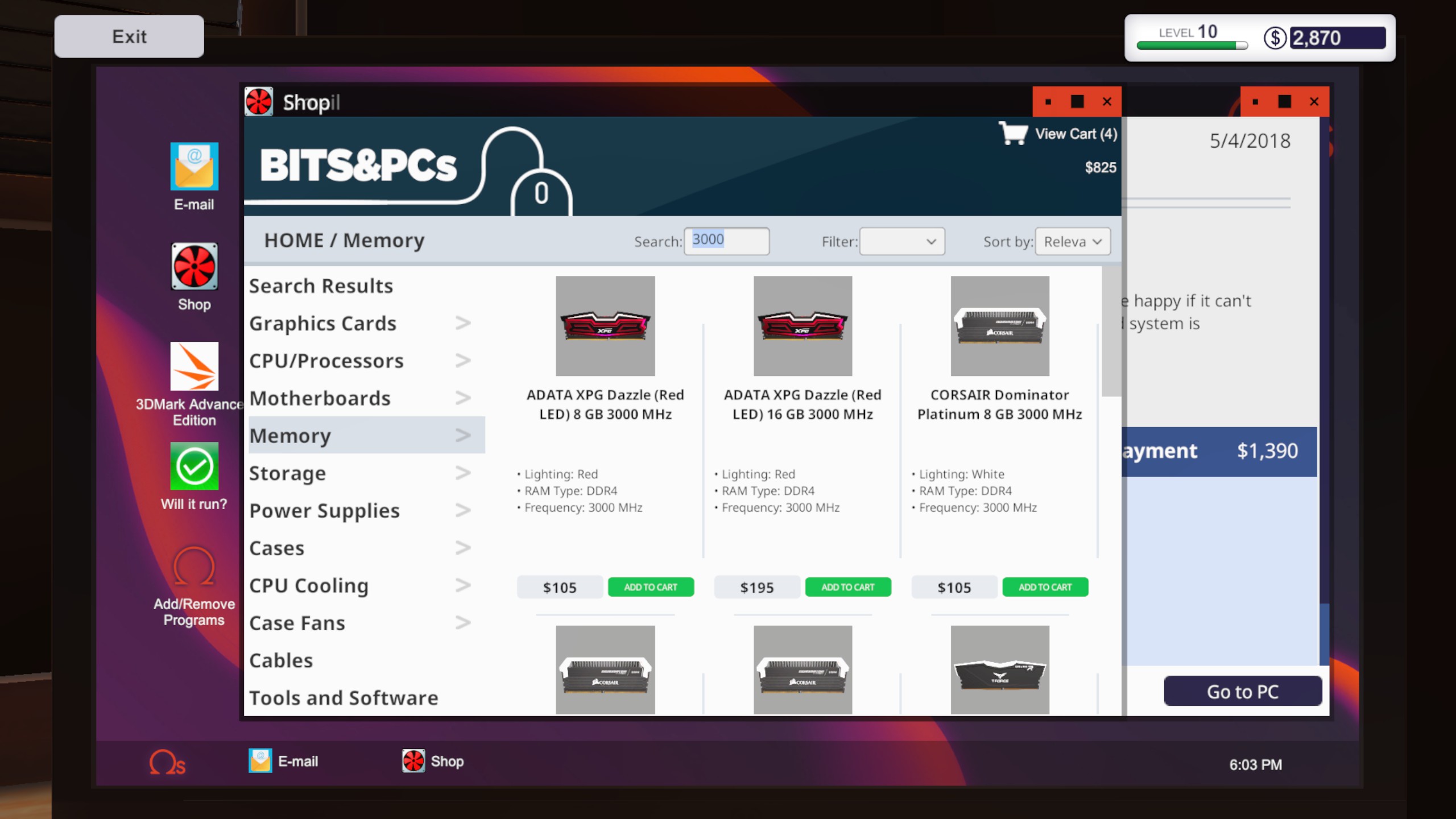This screenshot has height=819, width=1456.
Task: Click the ADATA XPG Dazzle 8 GB title
Action: (605, 404)
